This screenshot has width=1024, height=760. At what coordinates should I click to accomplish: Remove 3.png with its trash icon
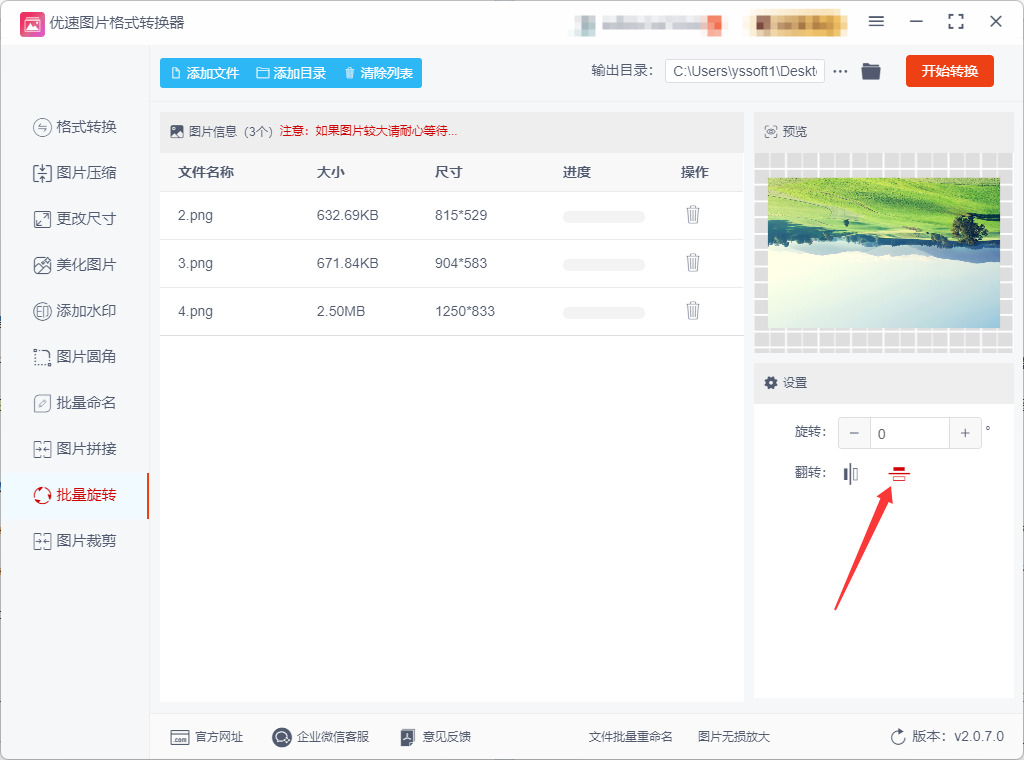tap(693, 262)
